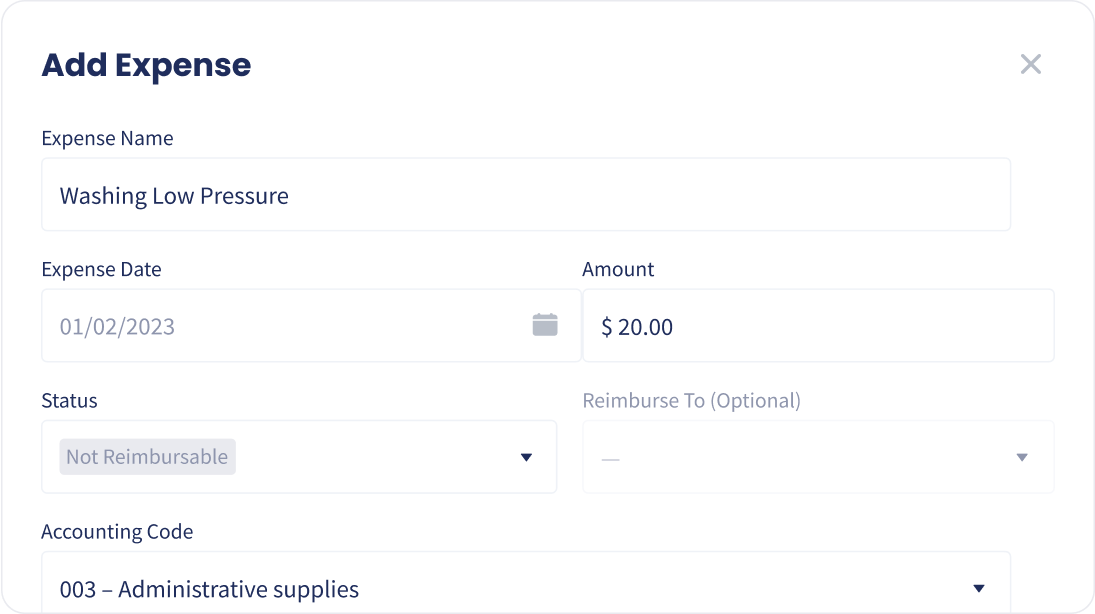The image size is (1095, 614).
Task: Click the Expense Date label
Action: pos(101,270)
